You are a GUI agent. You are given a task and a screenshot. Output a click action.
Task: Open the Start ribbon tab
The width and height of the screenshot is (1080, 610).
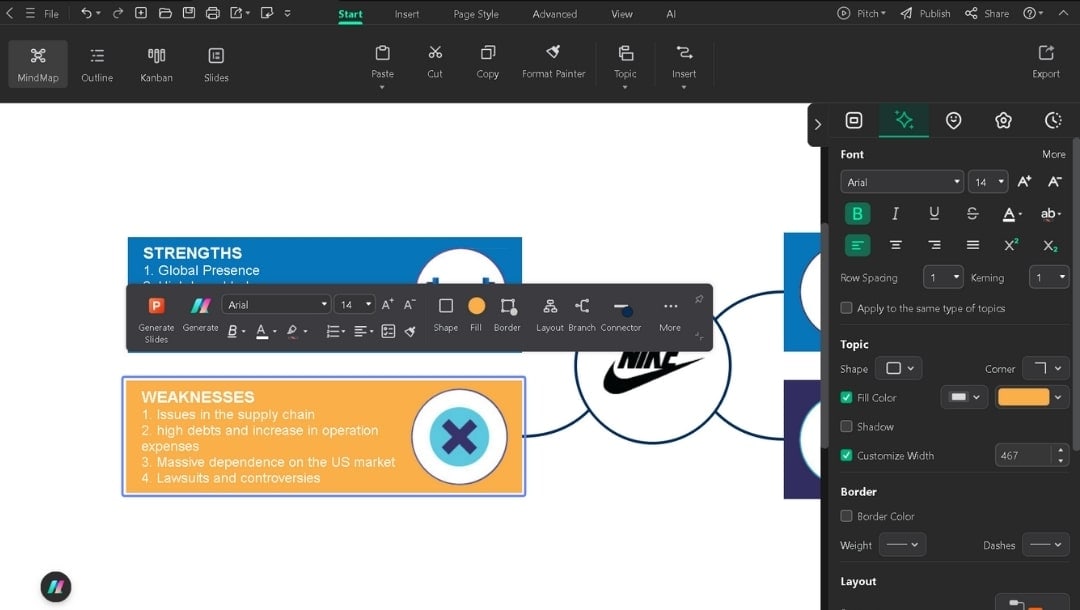pos(350,14)
